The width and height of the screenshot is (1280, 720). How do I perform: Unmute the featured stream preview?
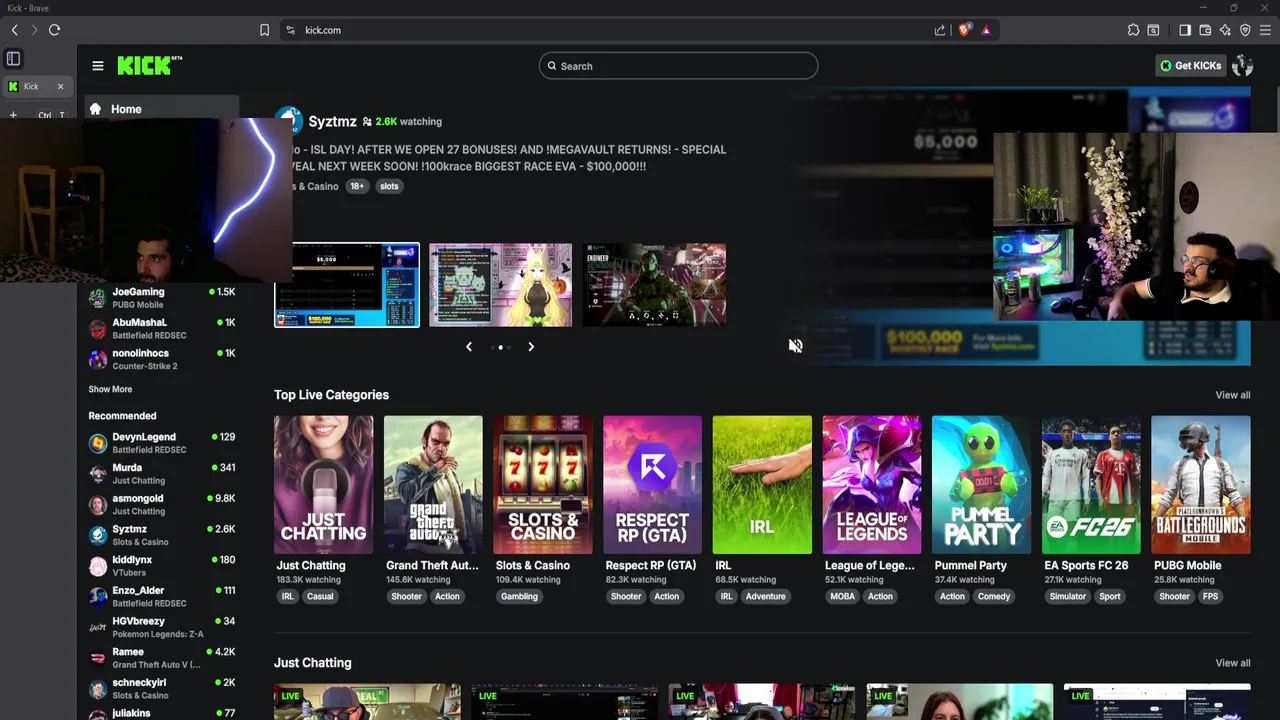[795, 346]
